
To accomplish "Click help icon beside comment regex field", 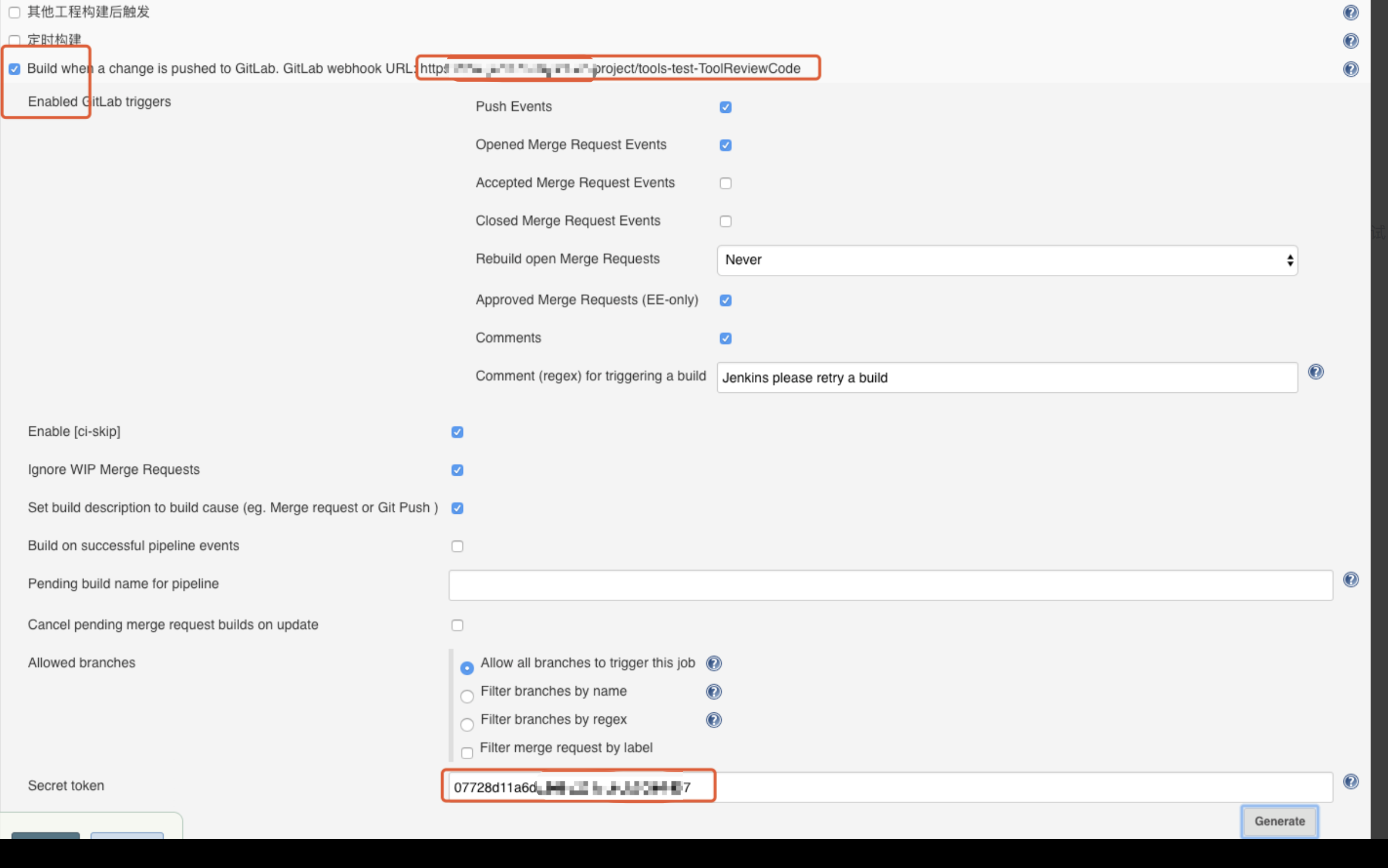I will point(1315,372).
